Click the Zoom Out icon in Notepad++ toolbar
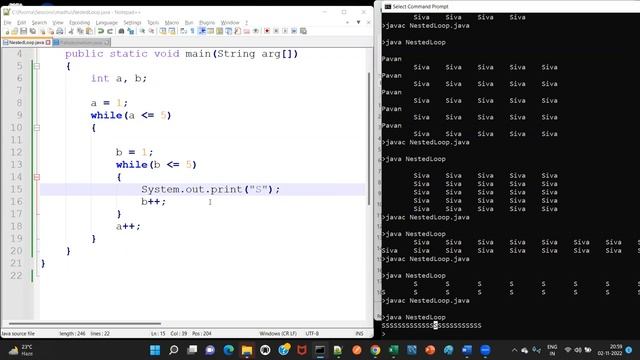This screenshot has width=640, height=360. pyautogui.click(x=151, y=31)
